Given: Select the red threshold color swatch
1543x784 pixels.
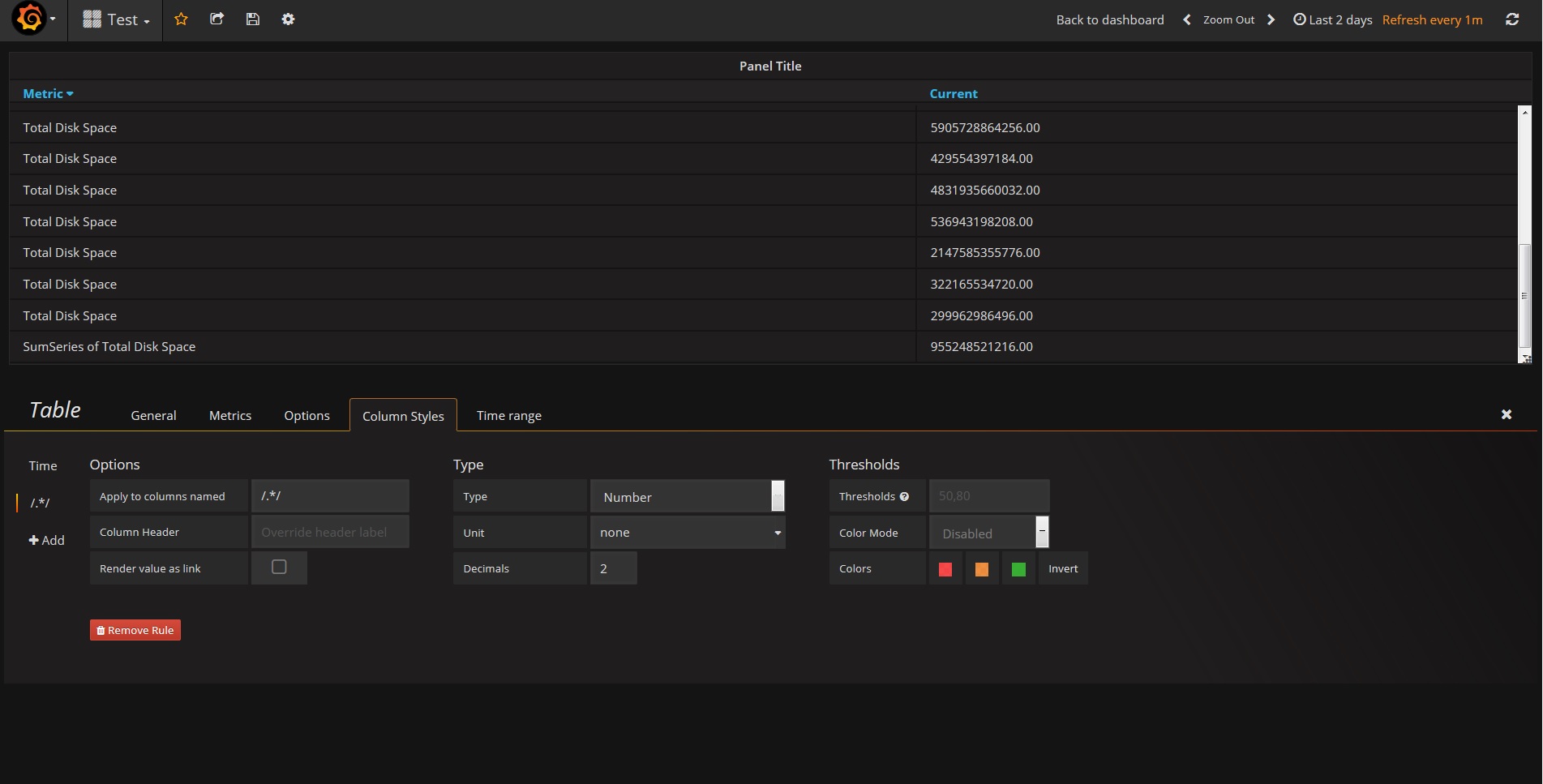Looking at the screenshot, I should [945, 568].
